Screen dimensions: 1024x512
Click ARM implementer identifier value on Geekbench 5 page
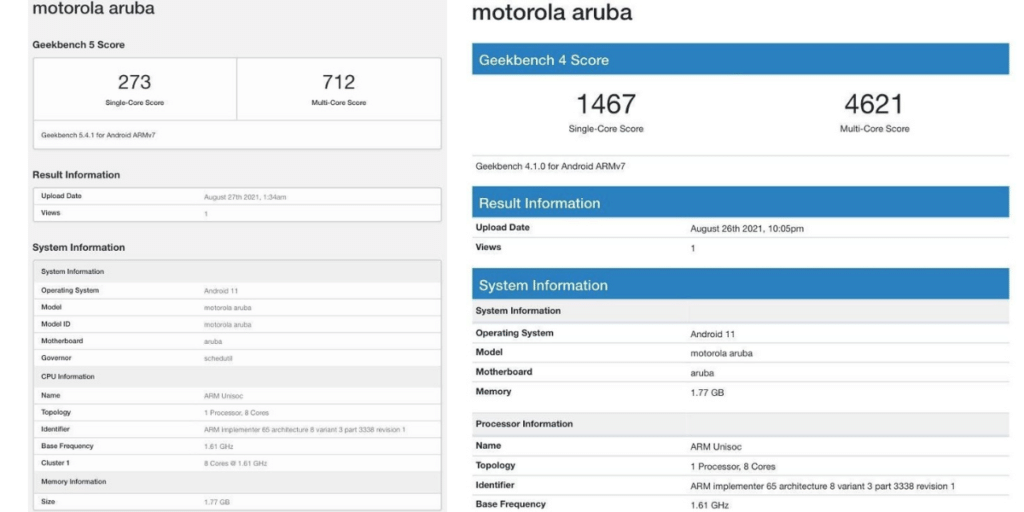tap(305, 430)
